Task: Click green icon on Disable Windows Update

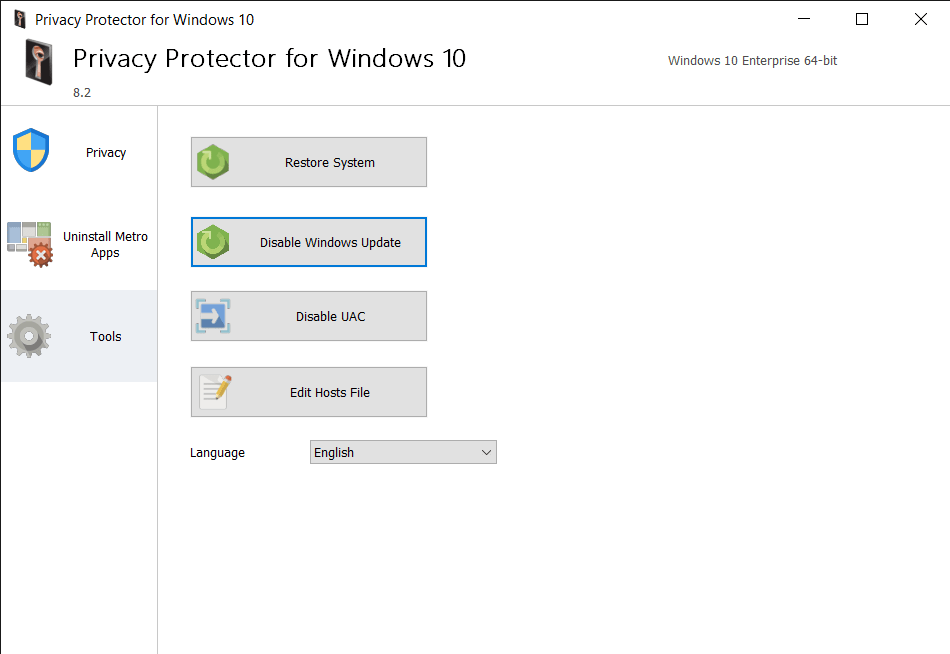Action: coord(213,242)
